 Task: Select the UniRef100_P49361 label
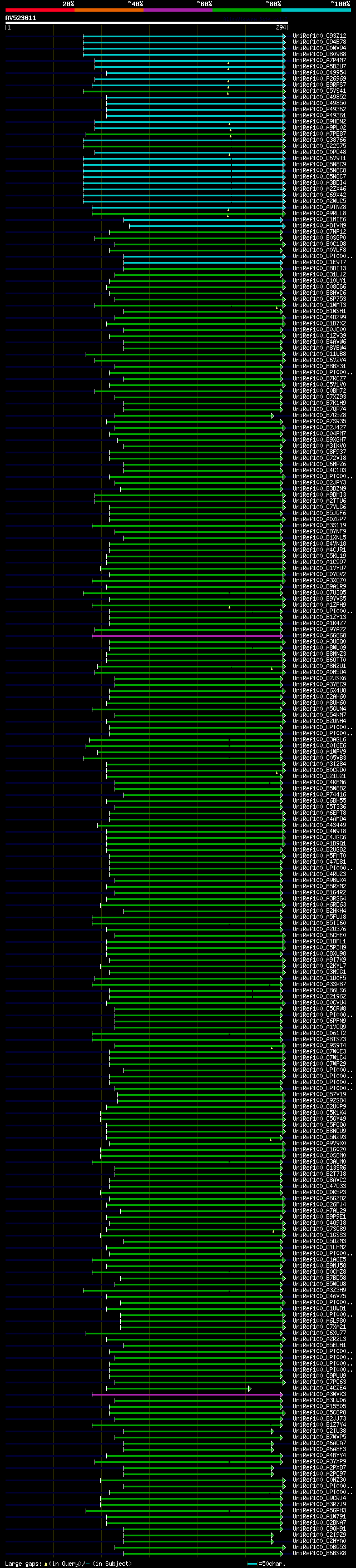tap(319, 116)
